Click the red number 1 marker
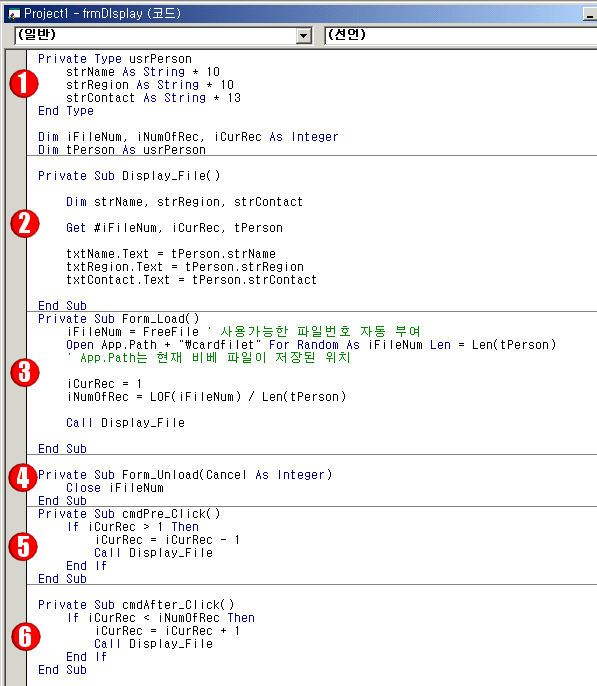The width and height of the screenshot is (597, 686). (x=24, y=84)
